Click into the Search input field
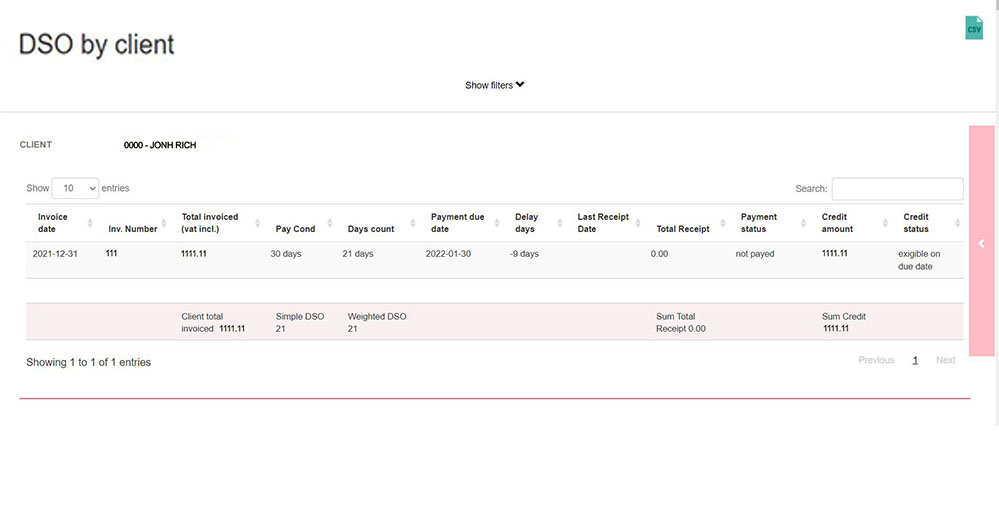The image size is (999, 509). point(897,189)
